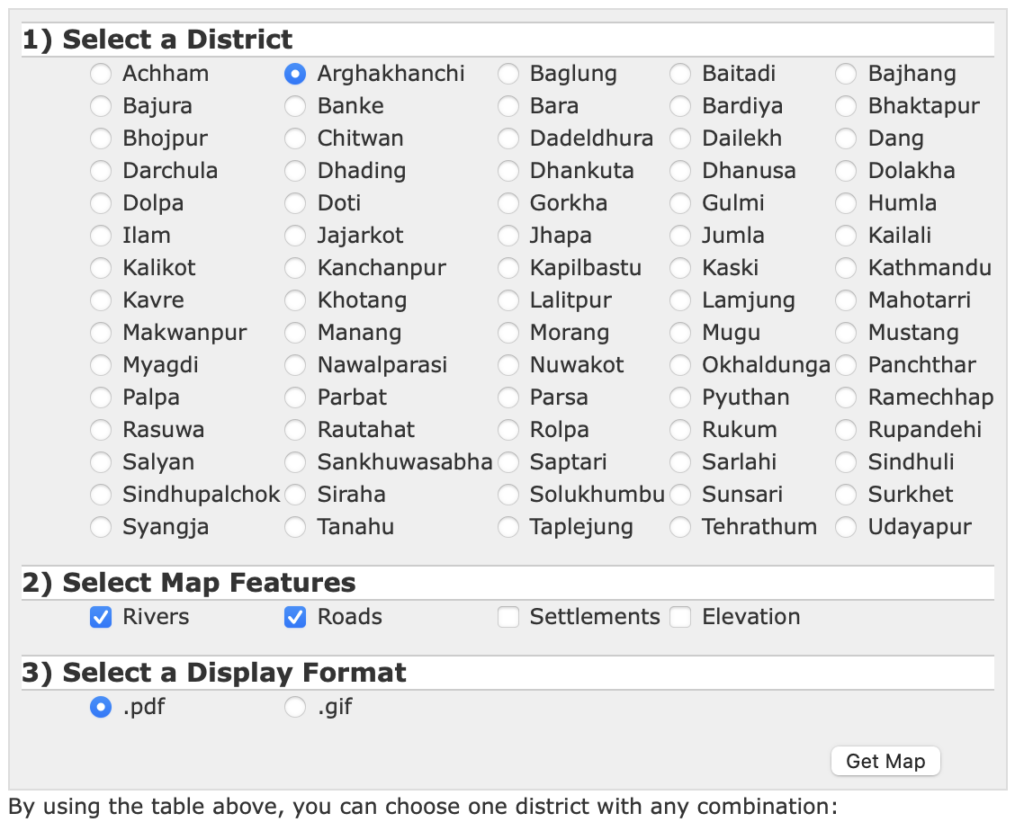Pick Kailali district
The width and height of the screenshot is (1024, 831).
(x=846, y=235)
